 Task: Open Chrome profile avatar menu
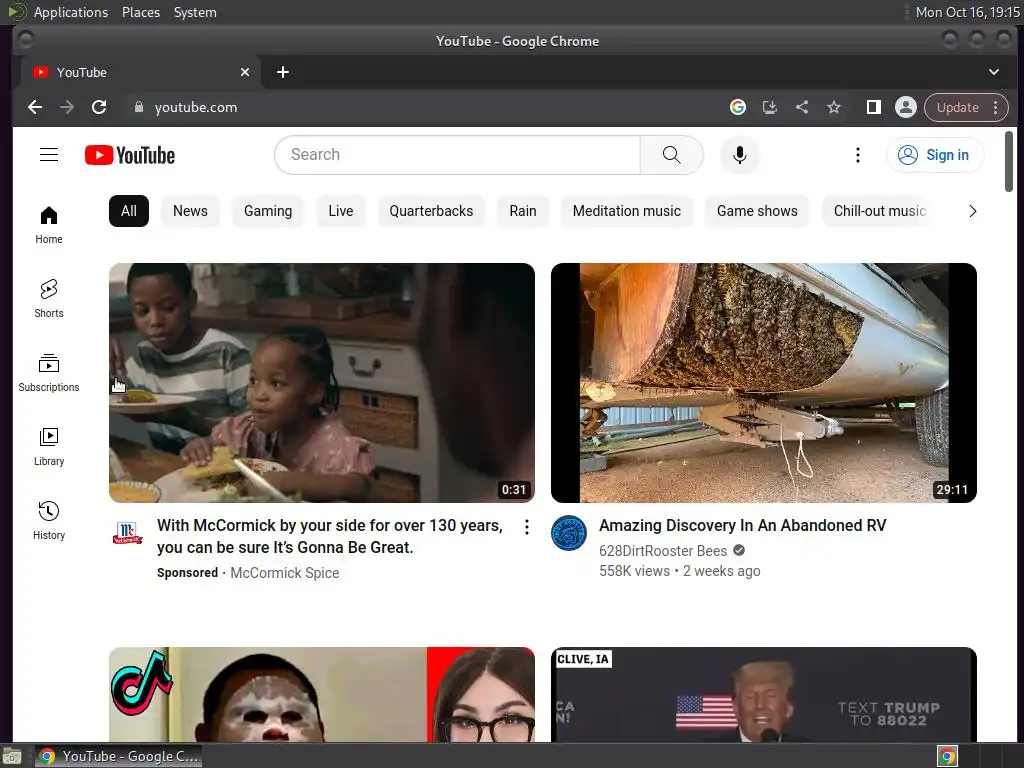pos(906,107)
